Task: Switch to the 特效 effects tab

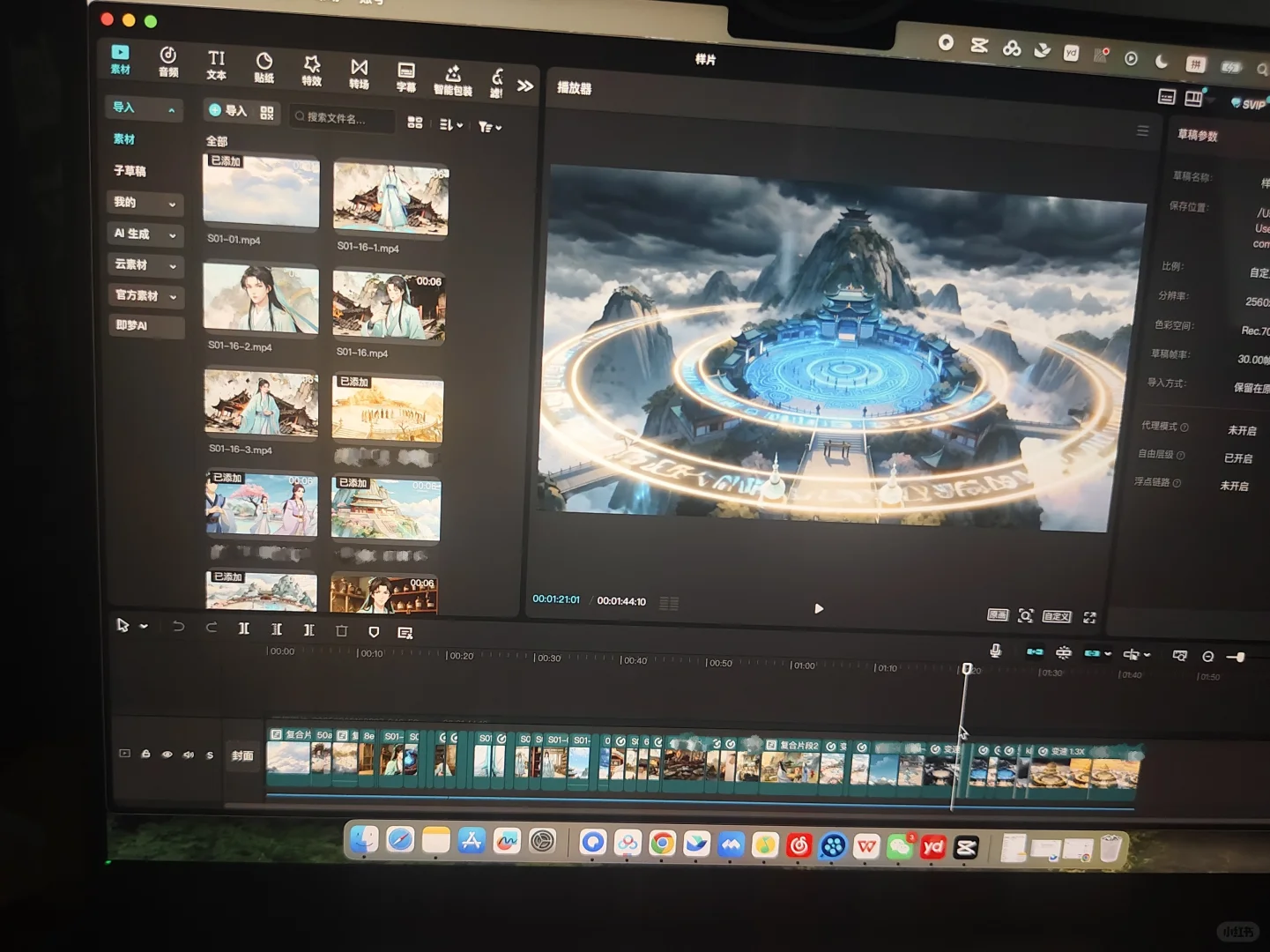Action: (x=311, y=71)
